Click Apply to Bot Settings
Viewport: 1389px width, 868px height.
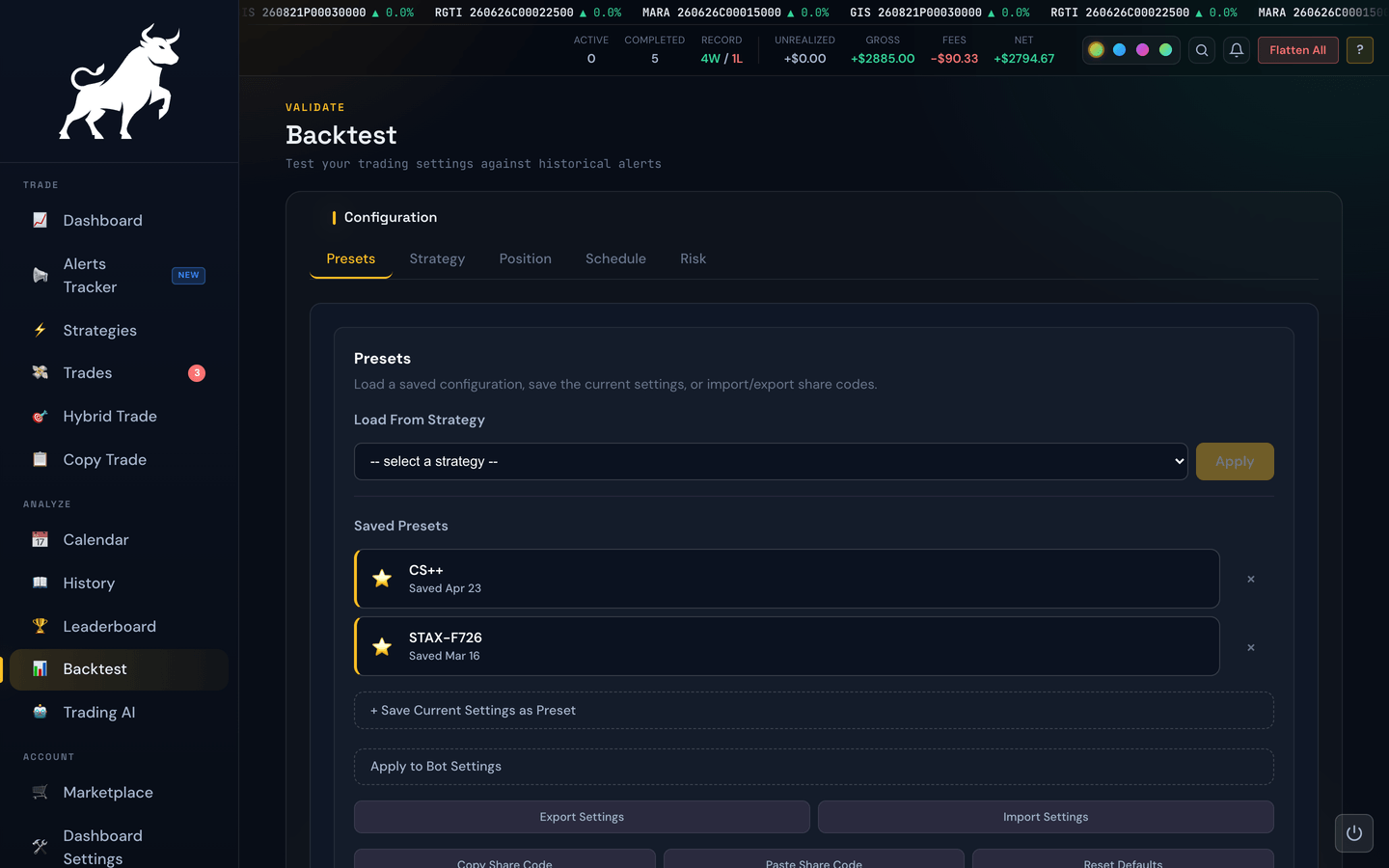814,767
